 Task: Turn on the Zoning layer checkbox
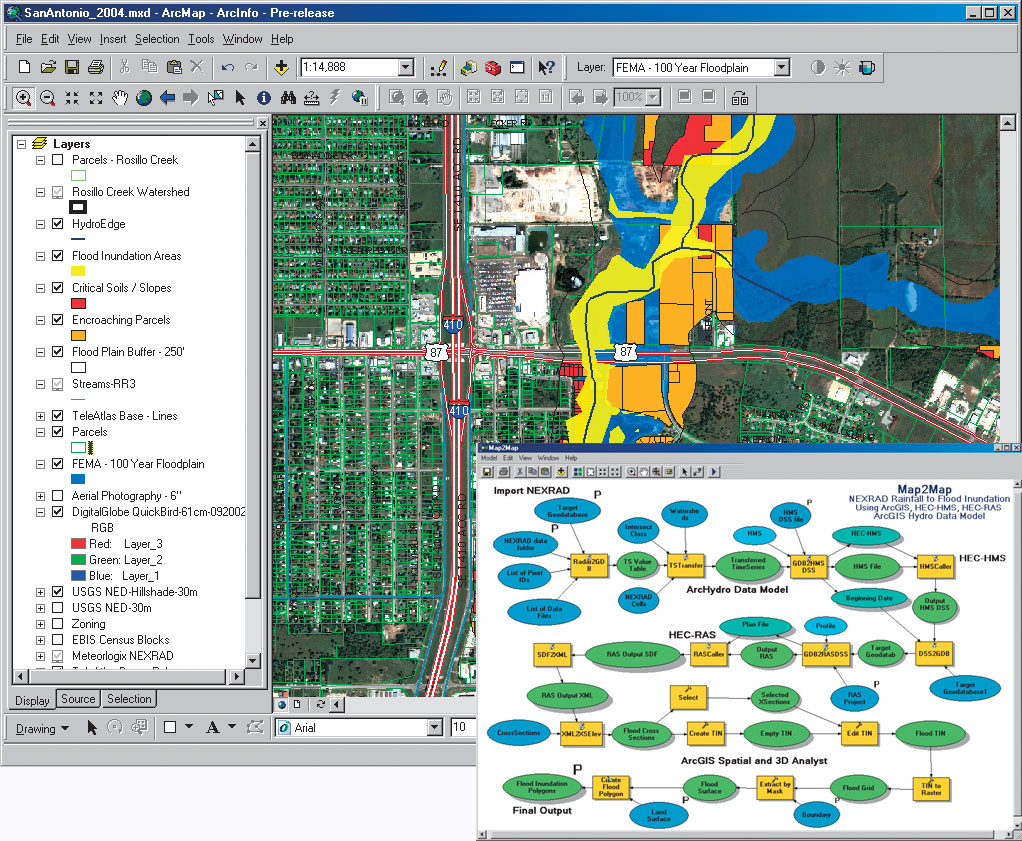tap(58, 624)
